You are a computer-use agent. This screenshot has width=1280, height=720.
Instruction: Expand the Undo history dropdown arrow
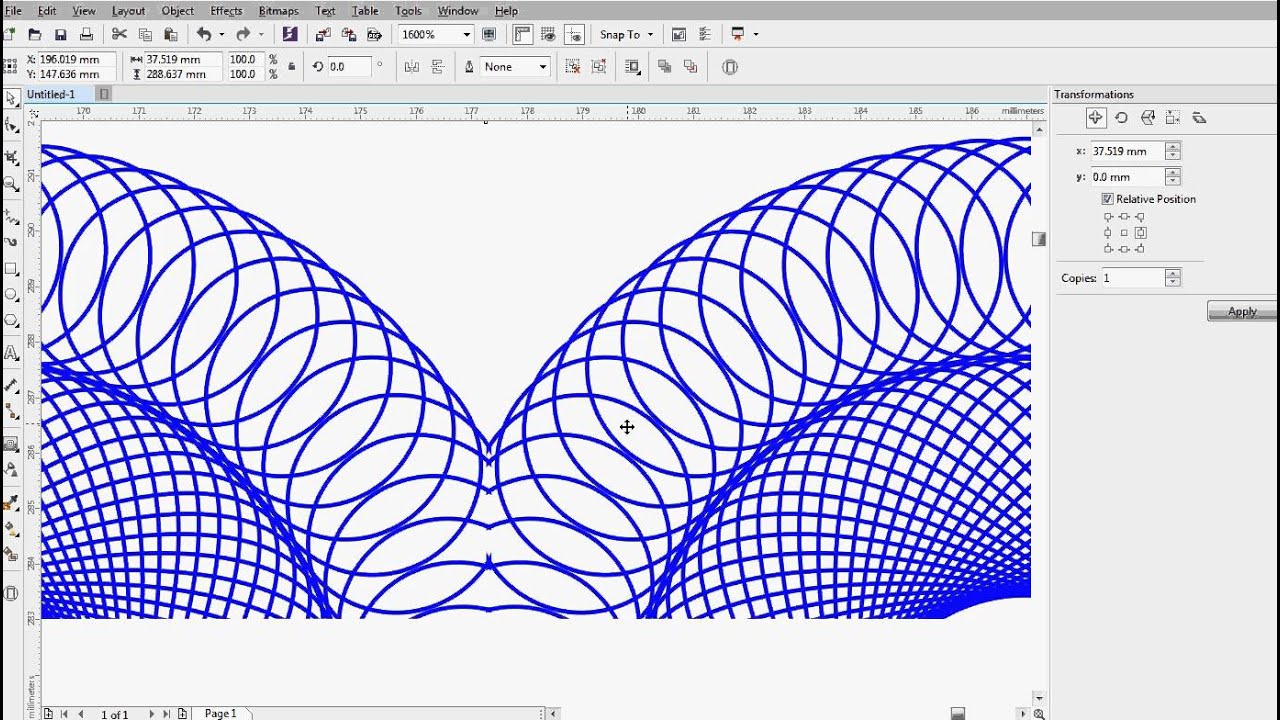221,34
